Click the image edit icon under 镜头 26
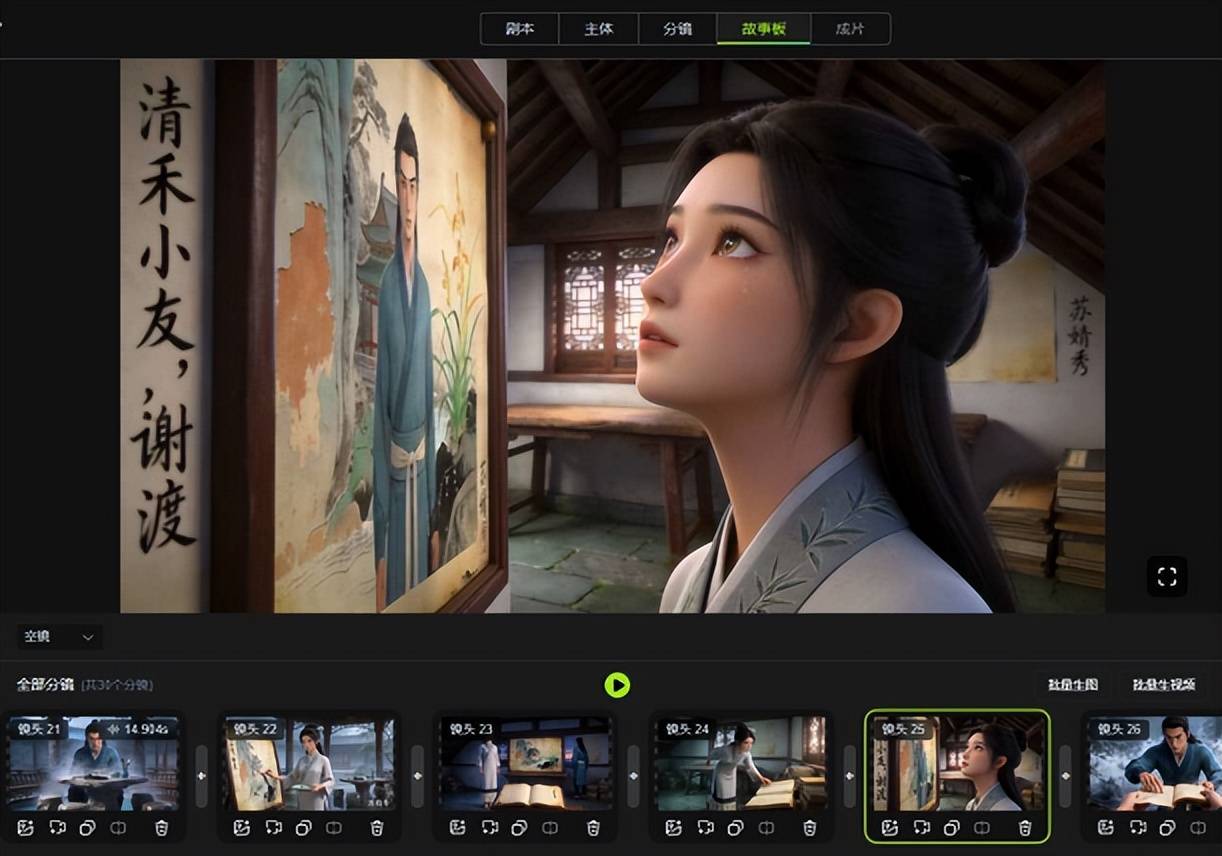The width and height of the screenshot is (1222, 856). pos(1105,828)
